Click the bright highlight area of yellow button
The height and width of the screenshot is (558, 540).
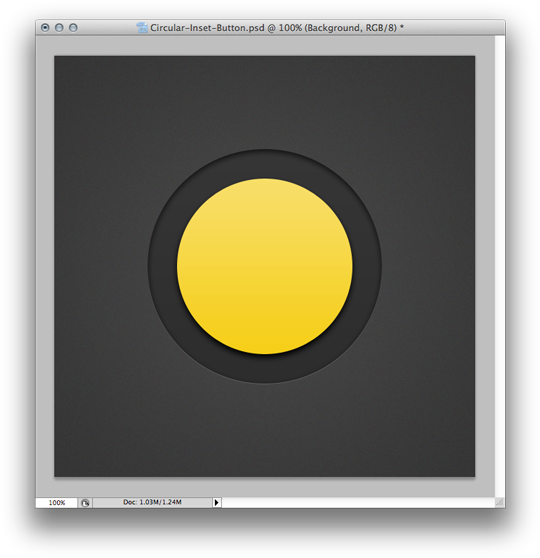point(265,199)
